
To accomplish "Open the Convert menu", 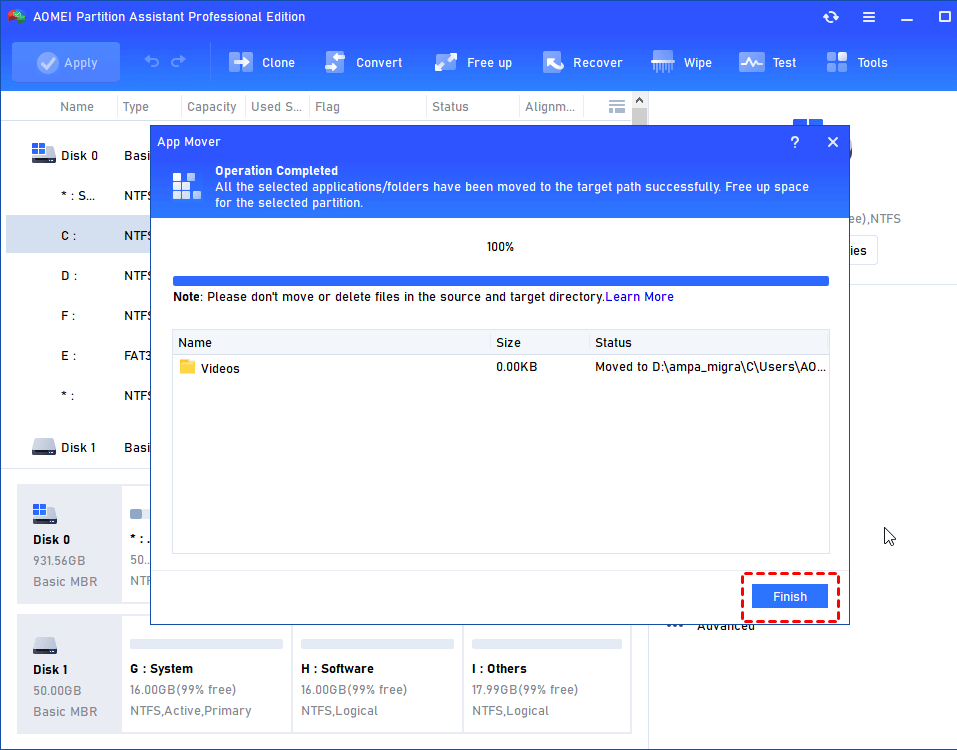I will pyautogui.click(x=363, y=62).
